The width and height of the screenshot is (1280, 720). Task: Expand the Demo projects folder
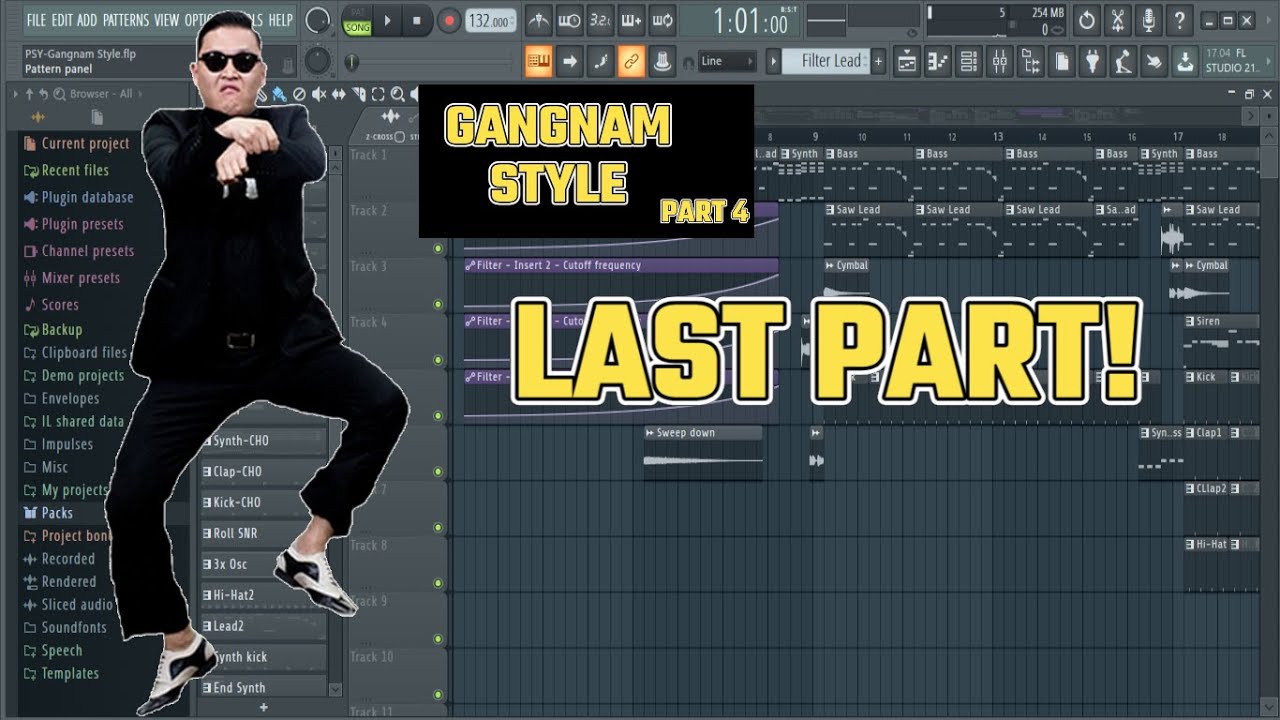click(74, 376)
